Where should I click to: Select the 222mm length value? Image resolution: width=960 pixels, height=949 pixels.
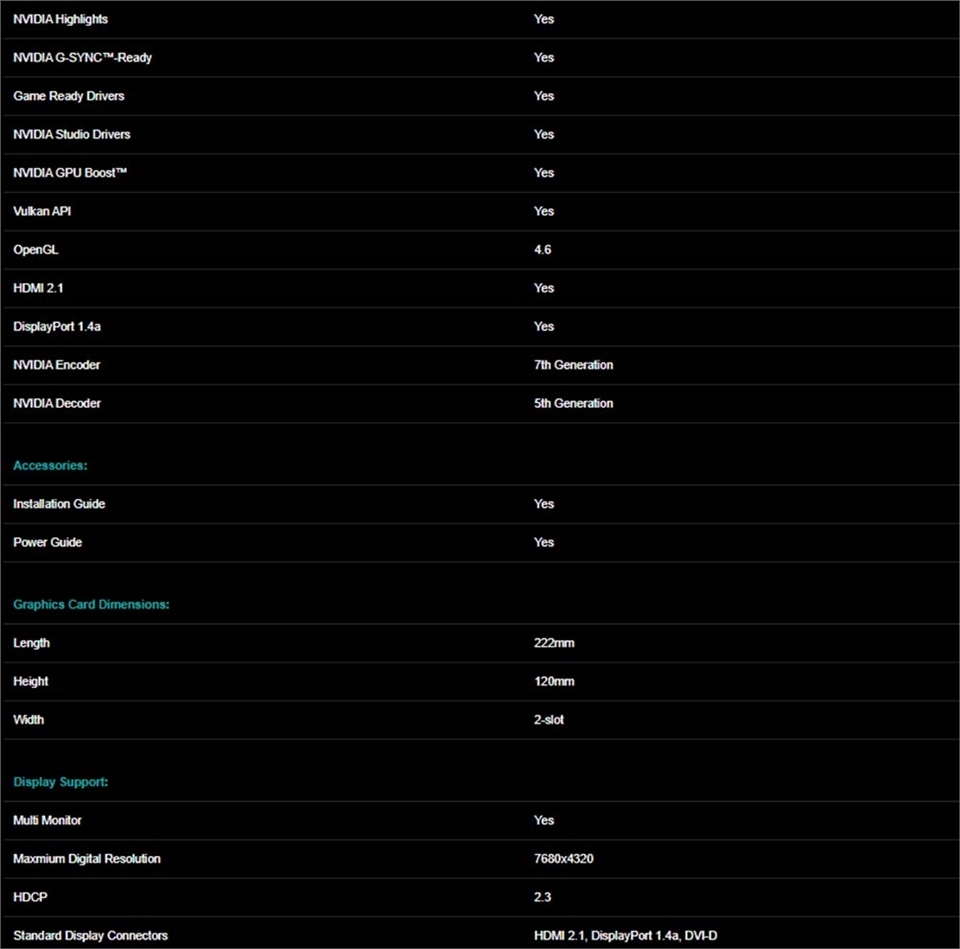(x=554, y=643)
